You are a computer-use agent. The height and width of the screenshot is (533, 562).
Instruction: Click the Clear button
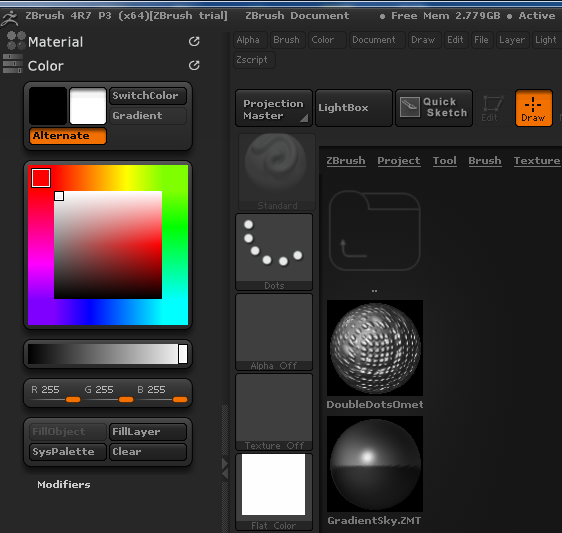(x=148, y=452)
